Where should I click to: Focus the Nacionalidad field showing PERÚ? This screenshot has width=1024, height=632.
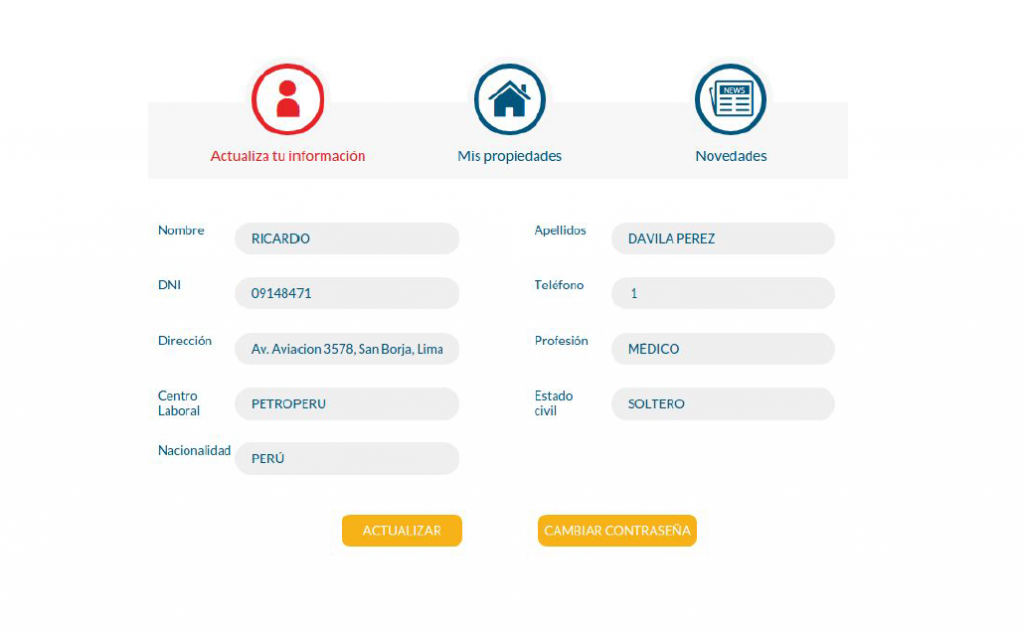[347, 458]
